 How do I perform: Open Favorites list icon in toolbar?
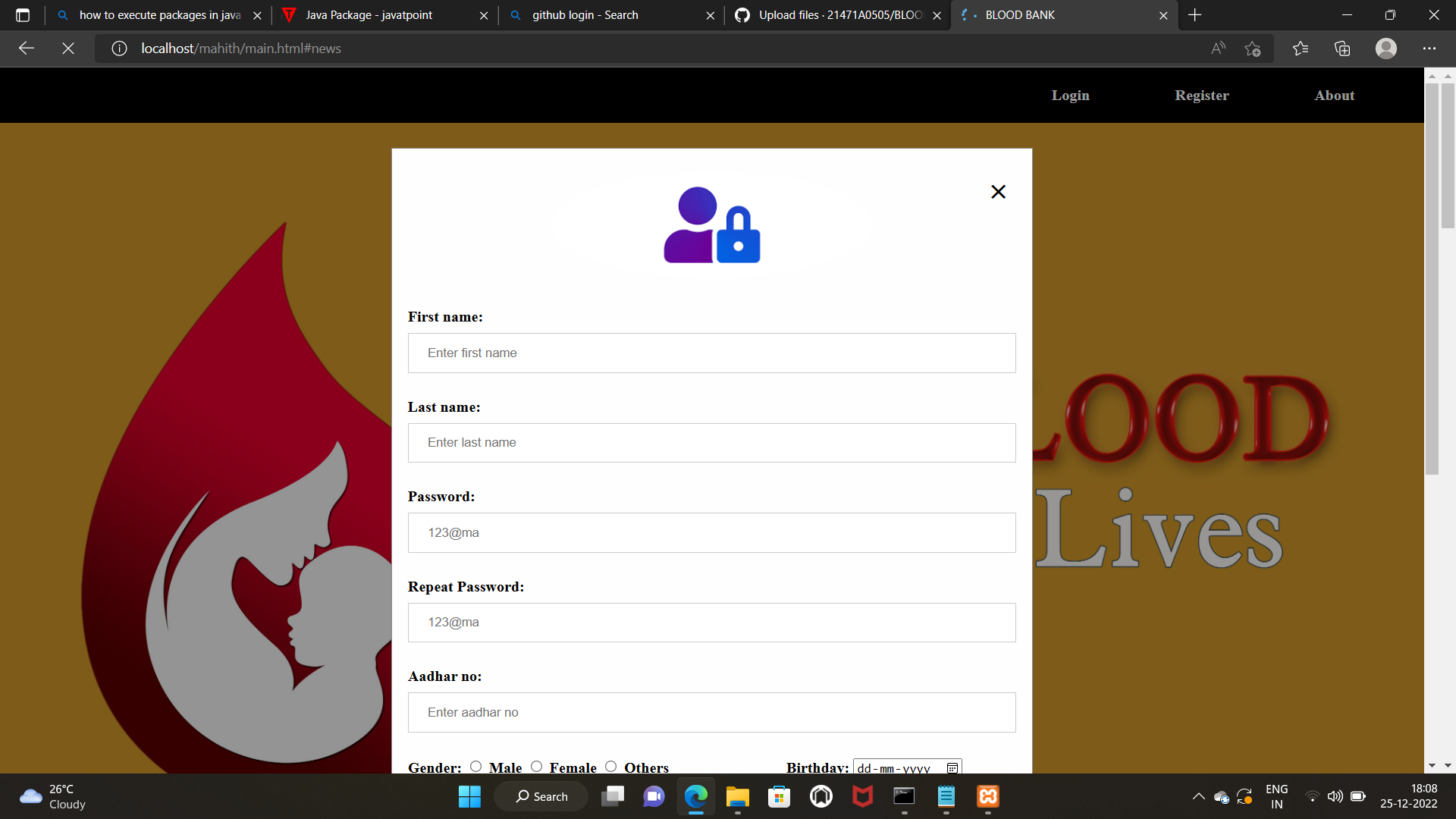pos(1301,49)
